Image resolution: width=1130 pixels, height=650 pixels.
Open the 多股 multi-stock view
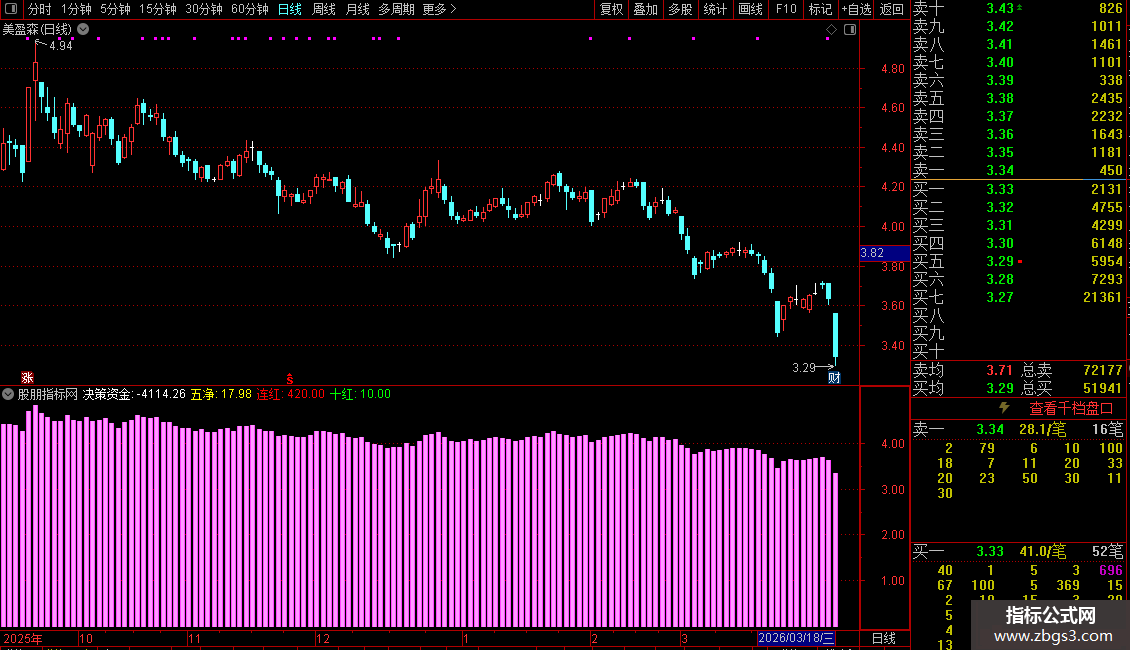[680, 9]
